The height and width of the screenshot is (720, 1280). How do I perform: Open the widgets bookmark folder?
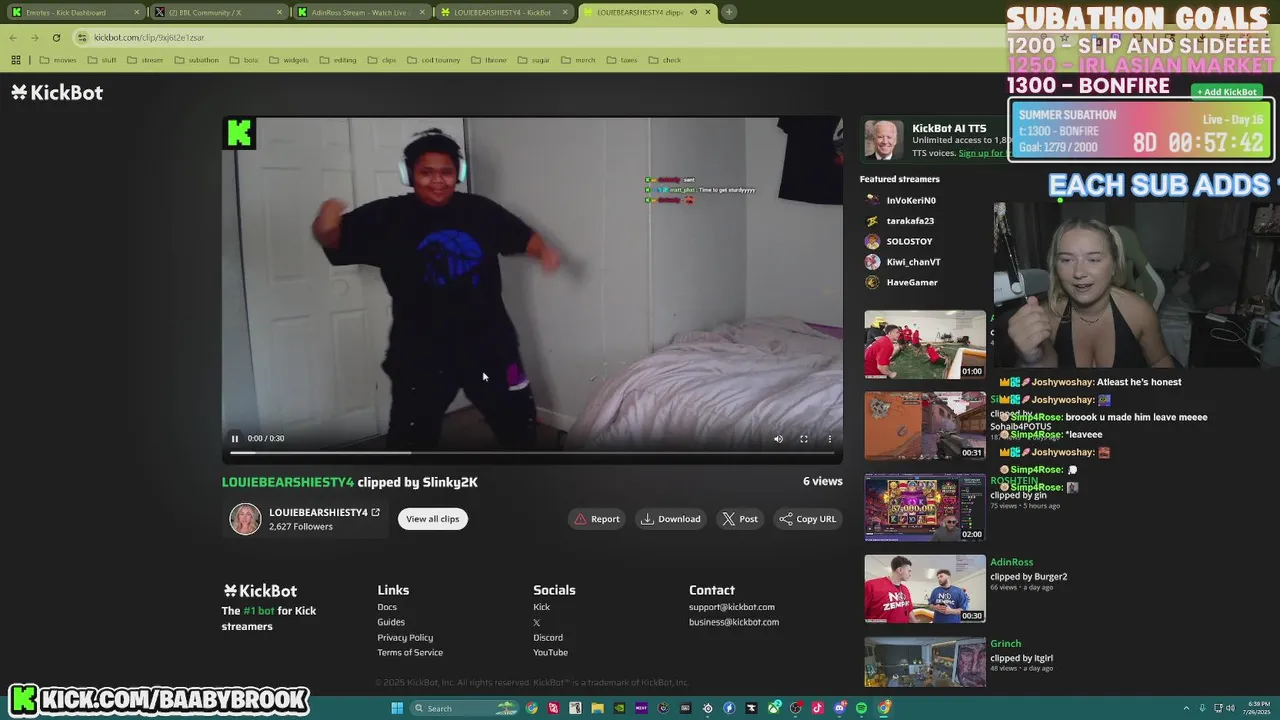[289, 60]
